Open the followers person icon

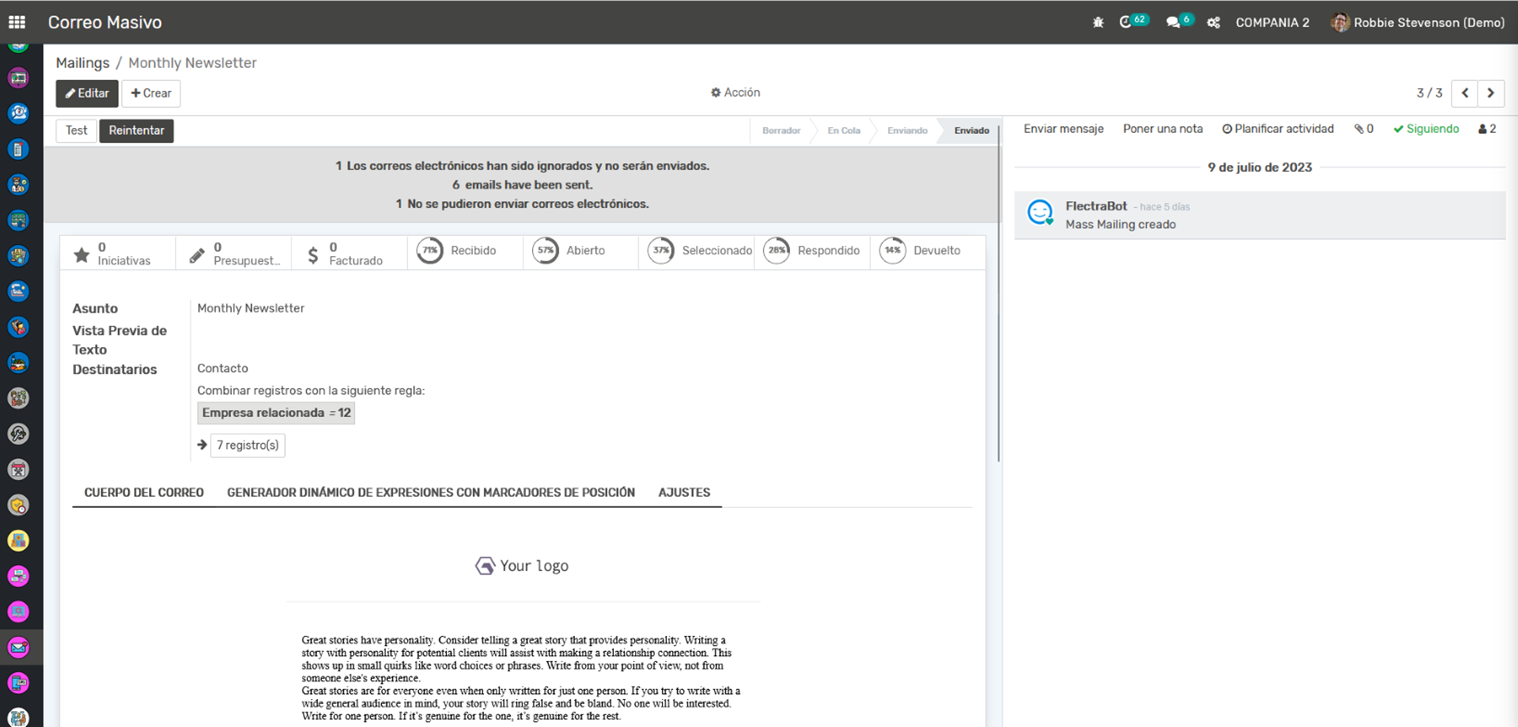1486,129
